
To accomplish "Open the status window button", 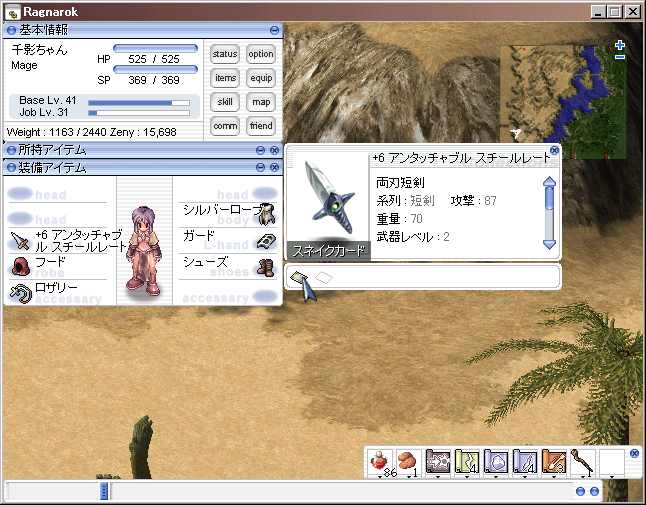I will tap(225, 54).
